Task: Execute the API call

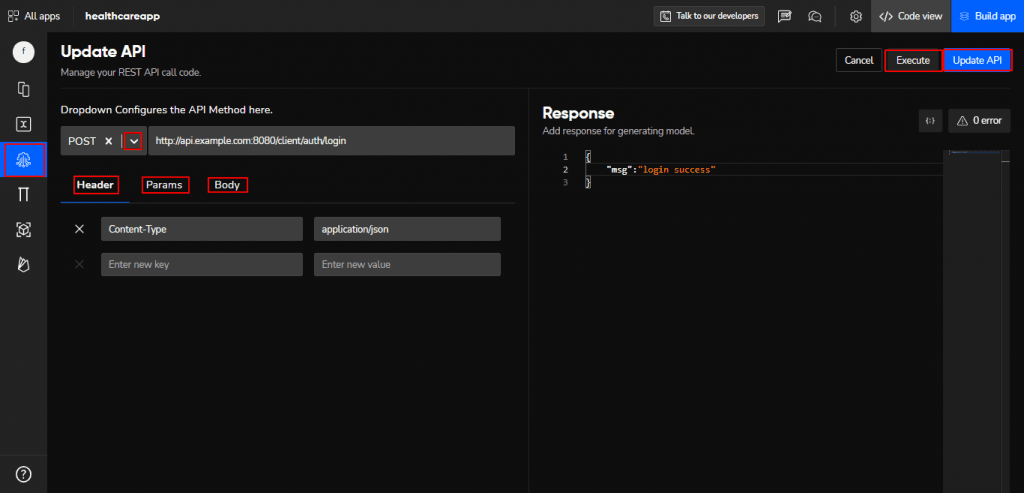Action: (913, 60)
